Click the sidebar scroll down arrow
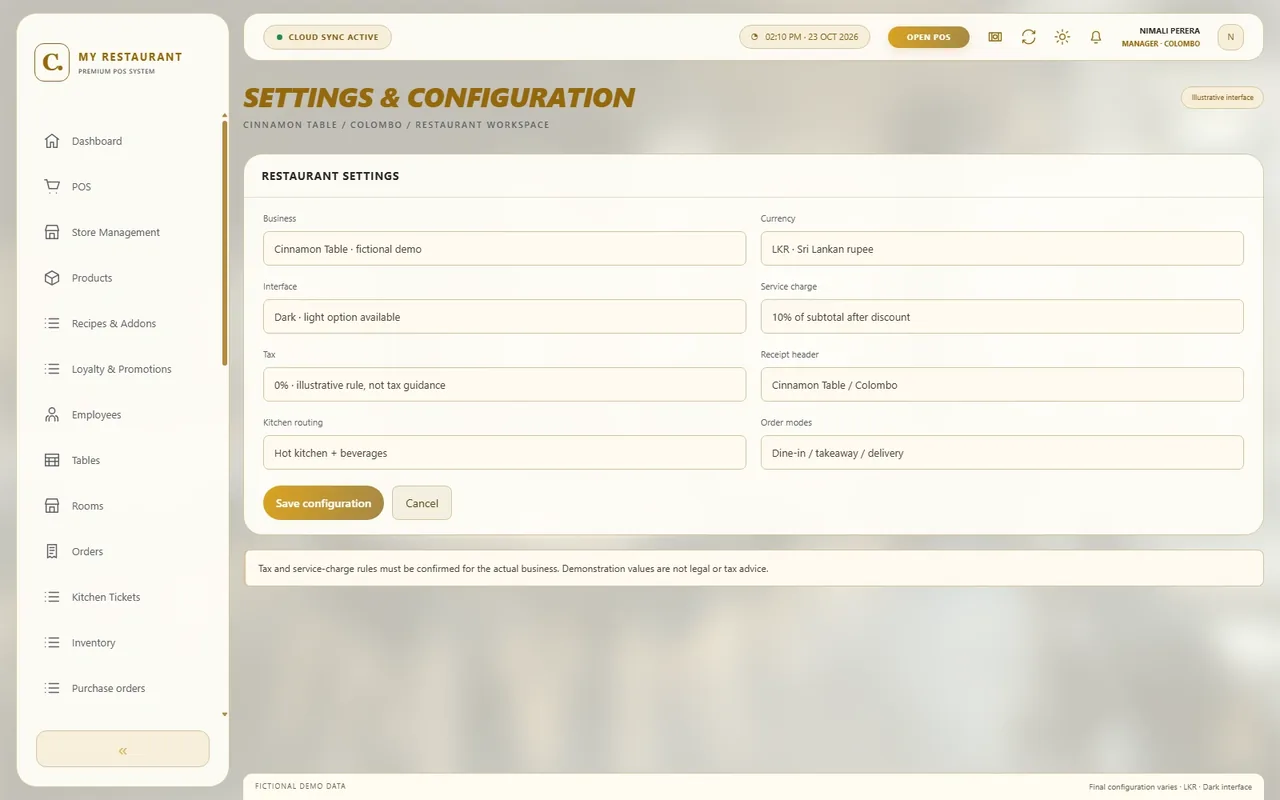Viewport: 1280px width, 800px height. click(x=225, y=715)
